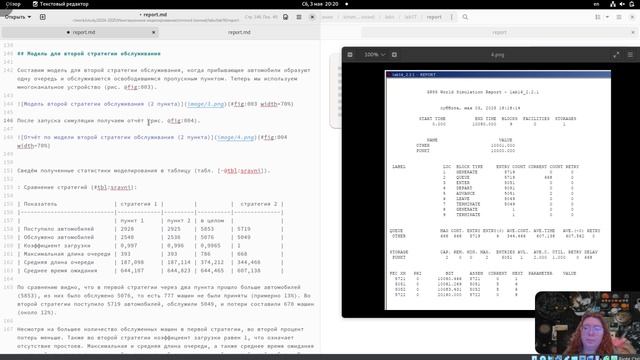This screenshot has height=360, width=640.
Task: Click the 'Среднее время ожидания' row label
Action: coord(60,271)
